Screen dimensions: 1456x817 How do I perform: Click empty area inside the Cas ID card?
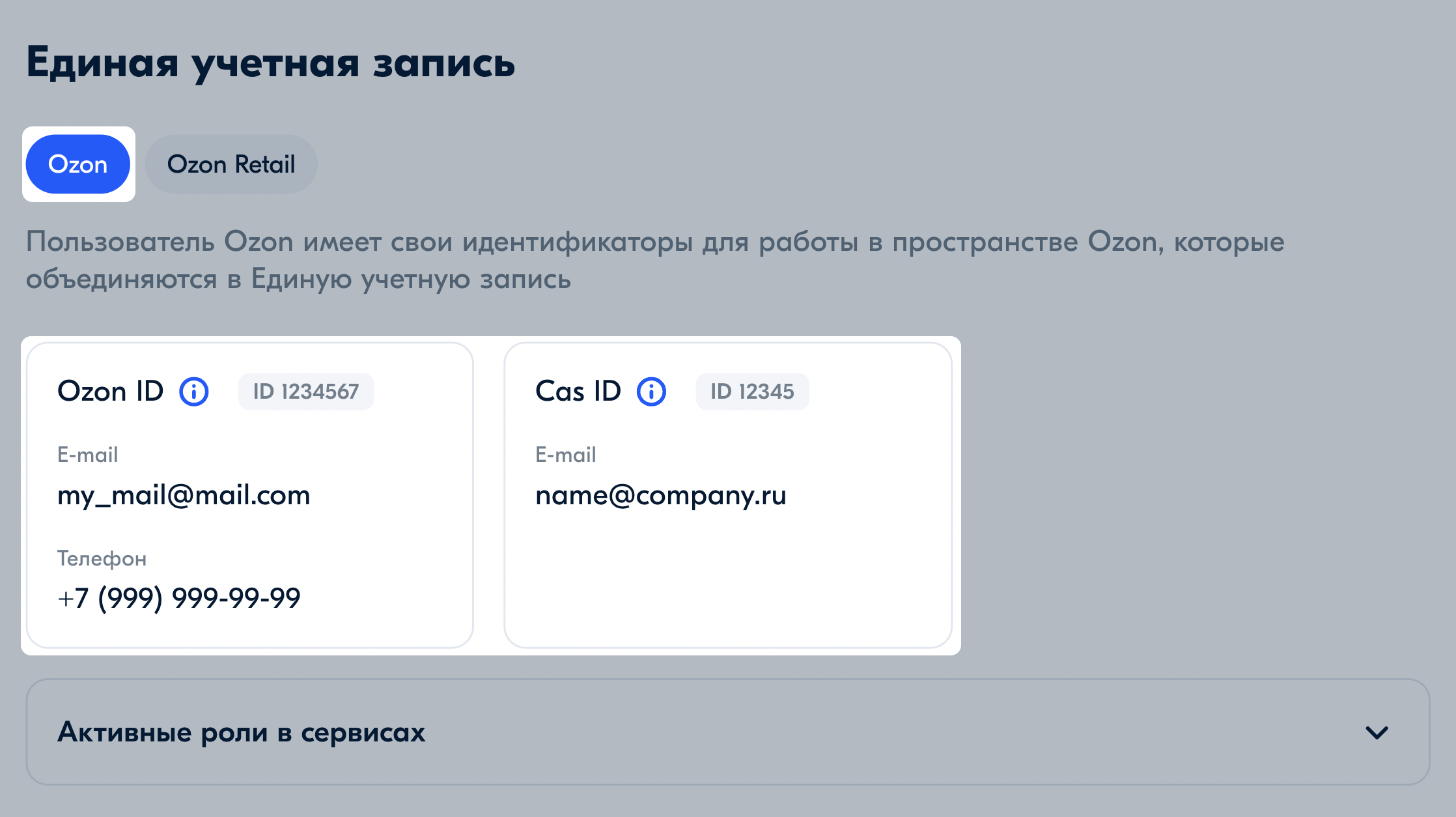pos(728,580)
